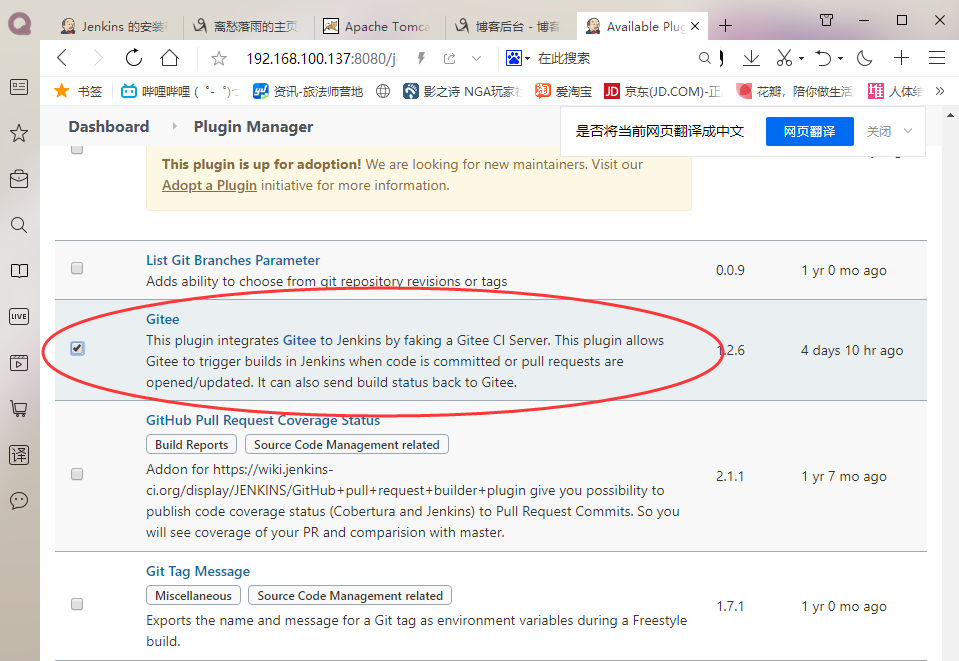This screenshot has height=661, width=959.
Task: Go to the browser home page
Action: coord(169,58)
